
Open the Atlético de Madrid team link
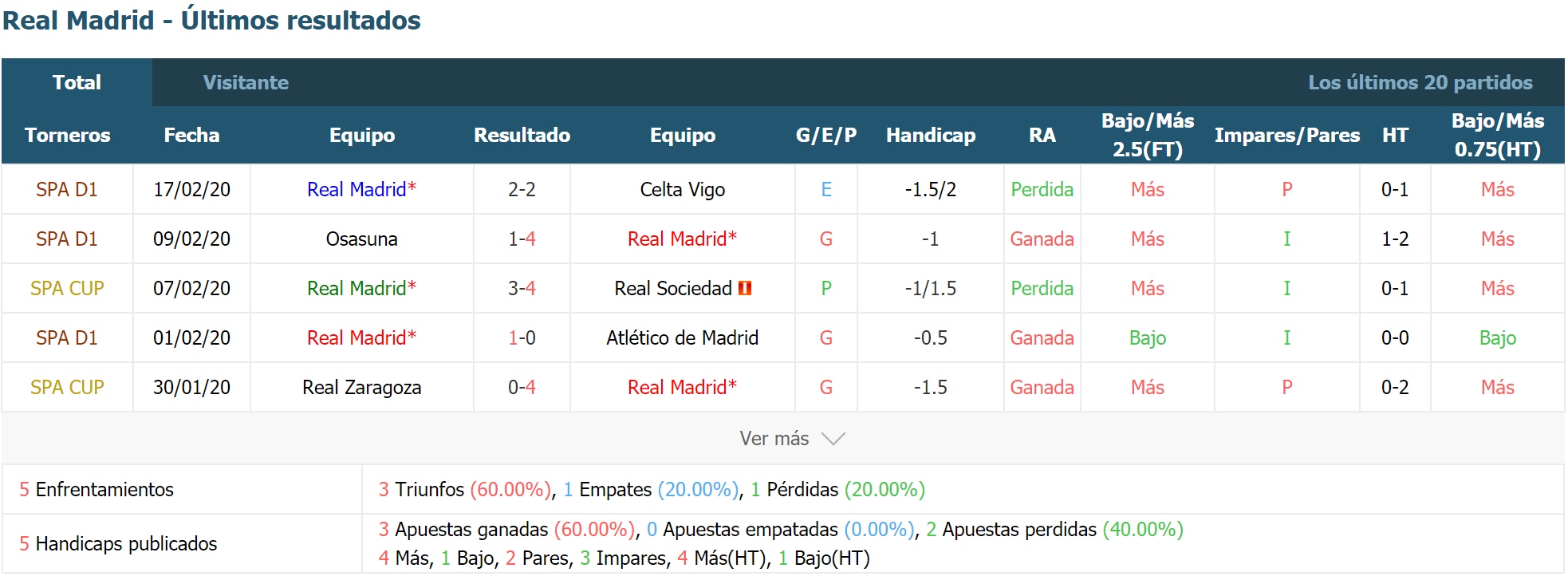coord(683,337)
